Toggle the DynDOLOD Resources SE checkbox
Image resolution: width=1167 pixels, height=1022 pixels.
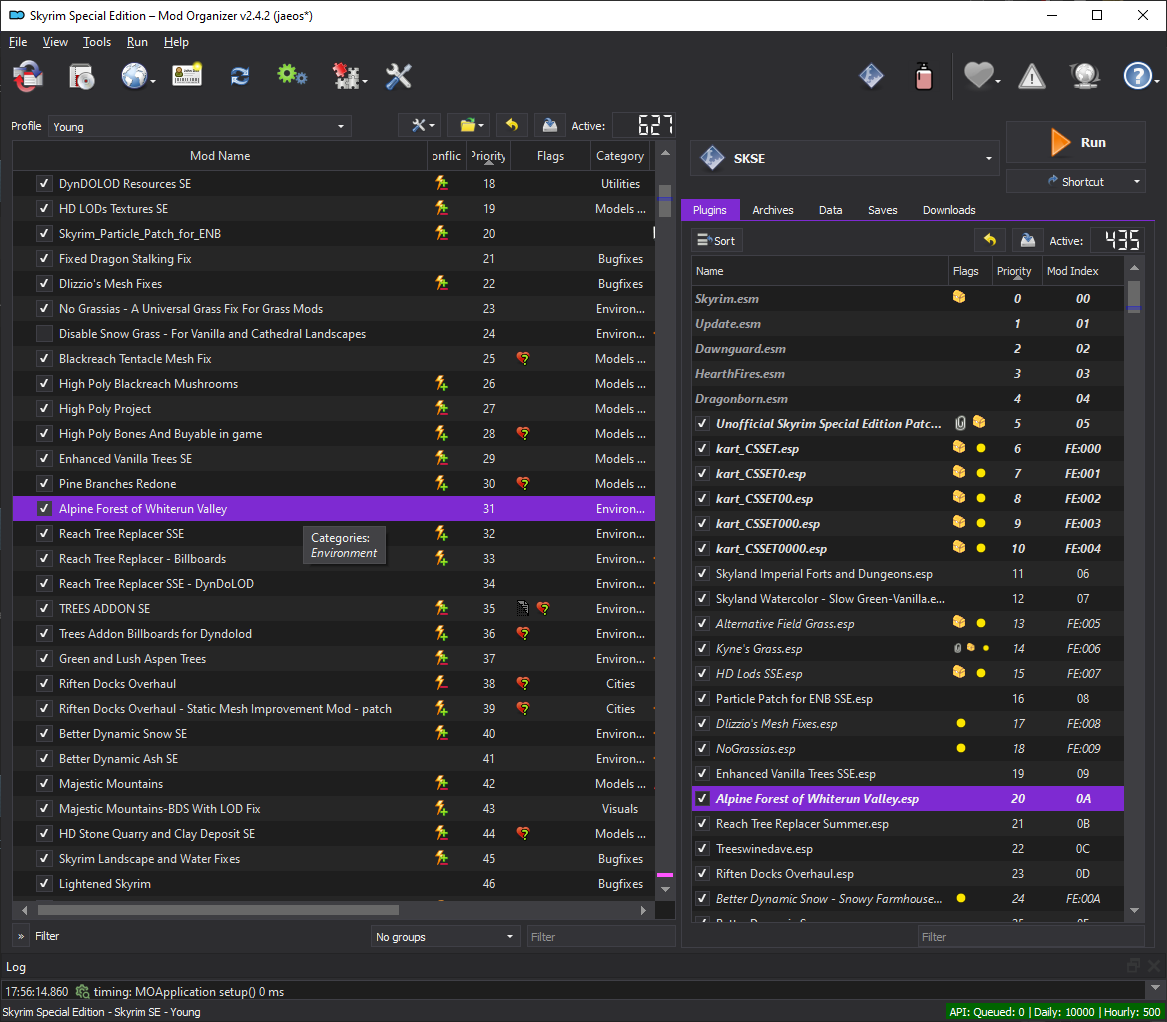pos(44,183)
